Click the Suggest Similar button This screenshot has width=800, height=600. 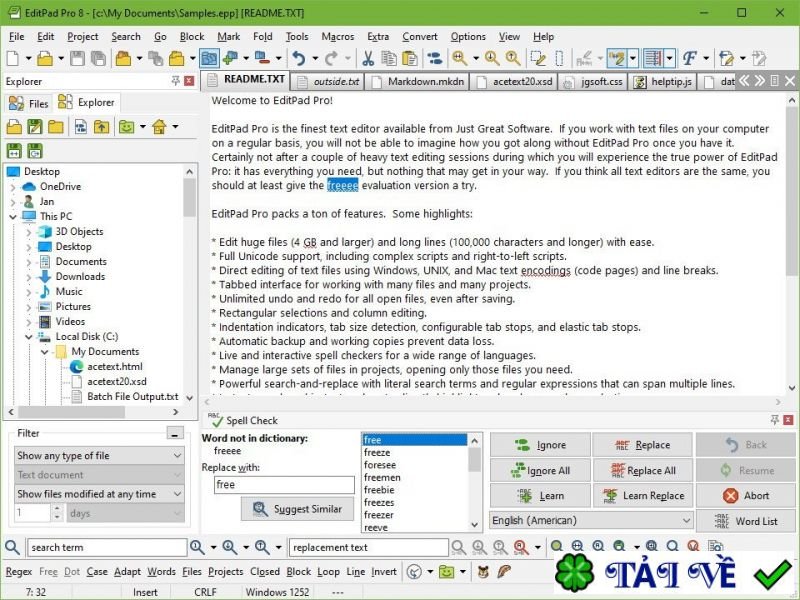click(297, 509)
